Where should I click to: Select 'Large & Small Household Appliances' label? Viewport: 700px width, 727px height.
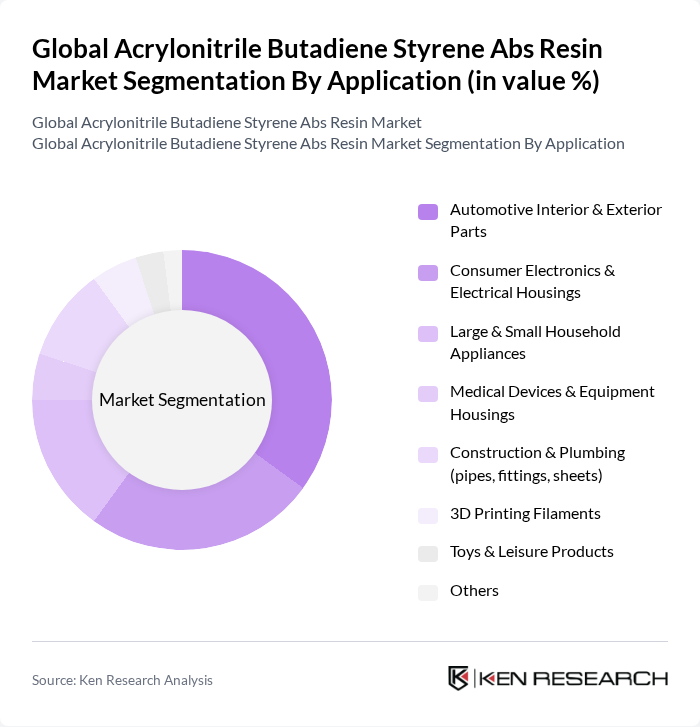[x=535, y=343]
